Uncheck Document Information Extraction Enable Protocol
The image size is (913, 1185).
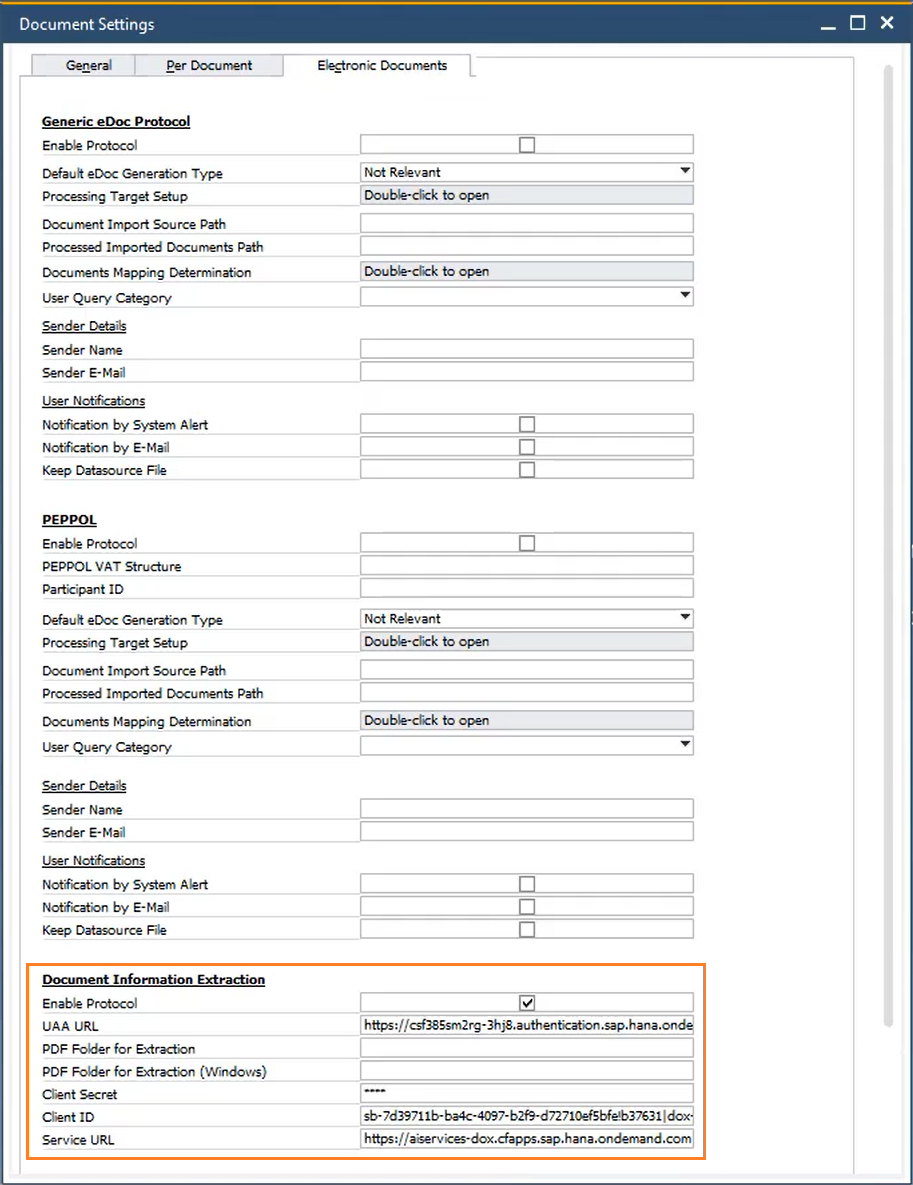[527, 1003]
